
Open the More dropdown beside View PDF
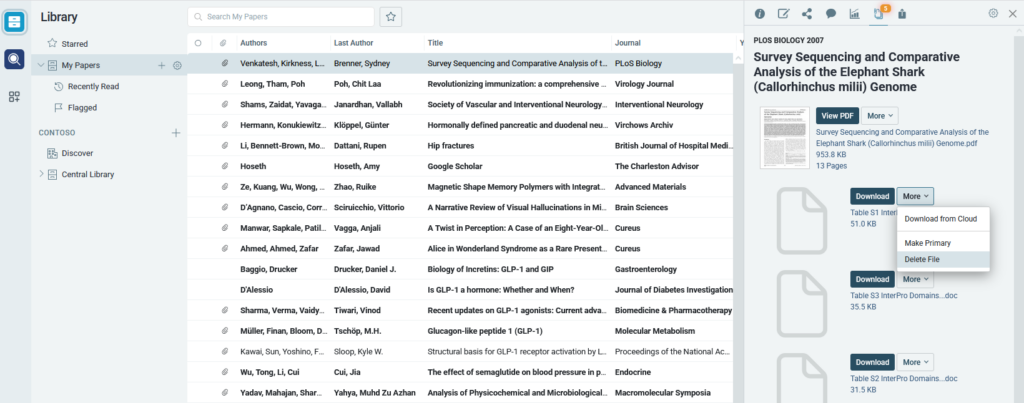[x=879, y=117]
